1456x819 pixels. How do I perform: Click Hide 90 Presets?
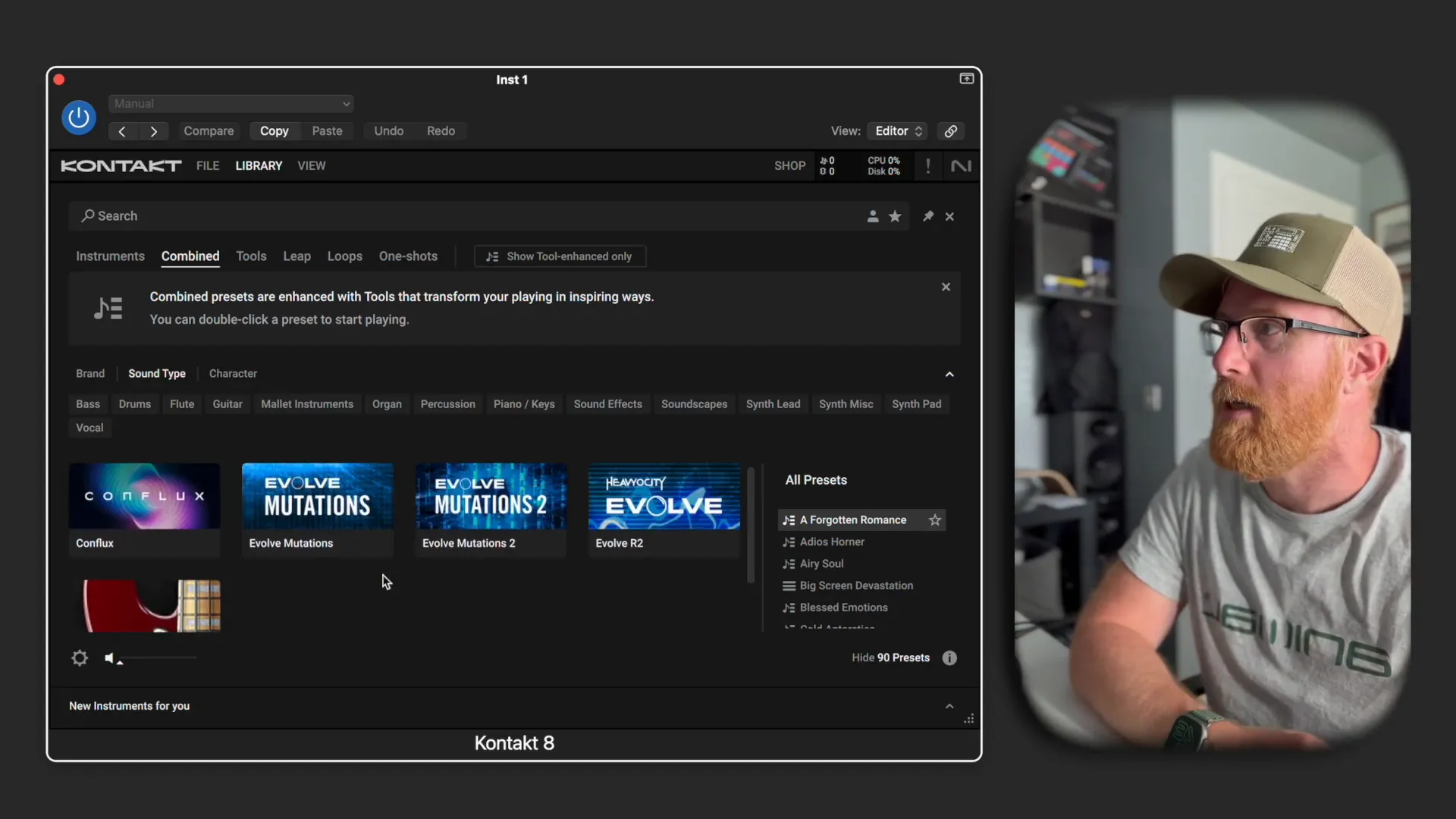pos(890,658)
